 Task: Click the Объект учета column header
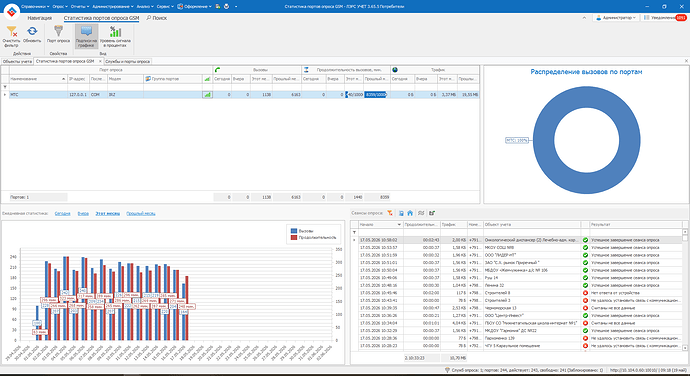[532, 225]
